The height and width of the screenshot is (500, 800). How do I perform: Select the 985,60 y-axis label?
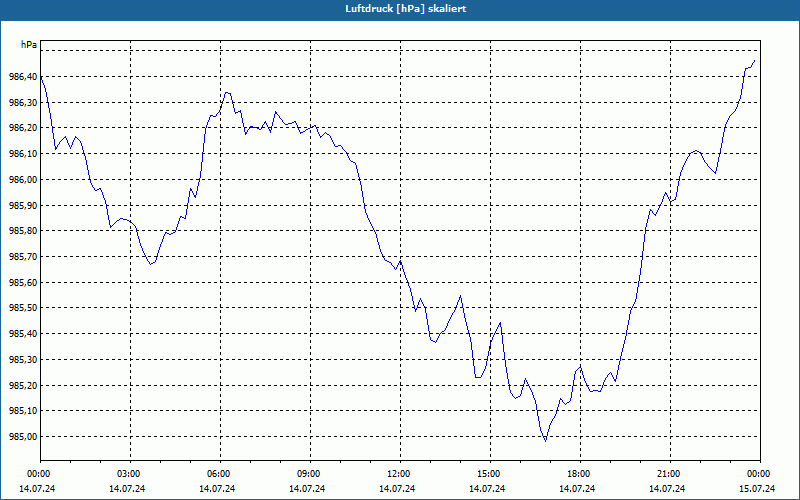pos(23,282)
